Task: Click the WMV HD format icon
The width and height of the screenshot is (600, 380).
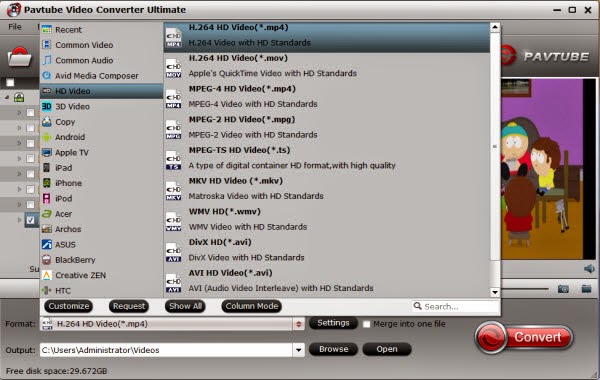Action: pos(173,222)
